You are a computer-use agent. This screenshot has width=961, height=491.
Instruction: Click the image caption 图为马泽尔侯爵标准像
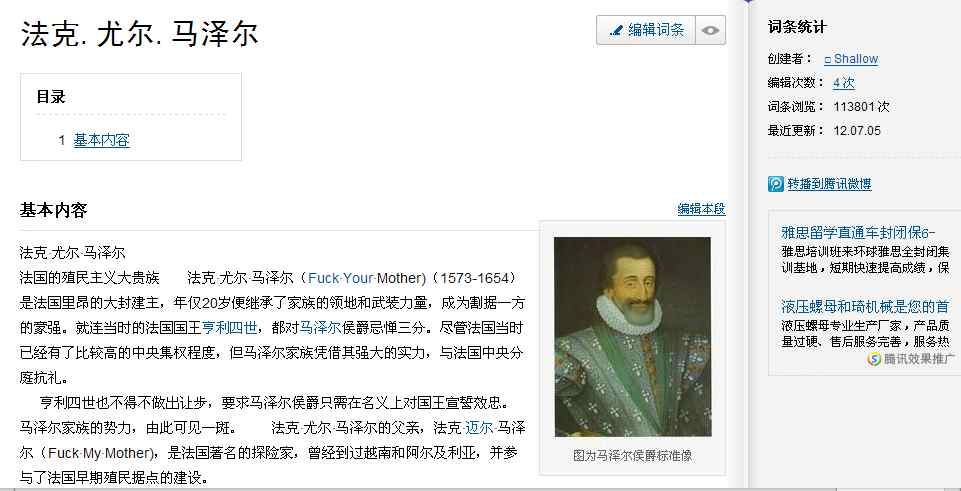click(632, 456)
